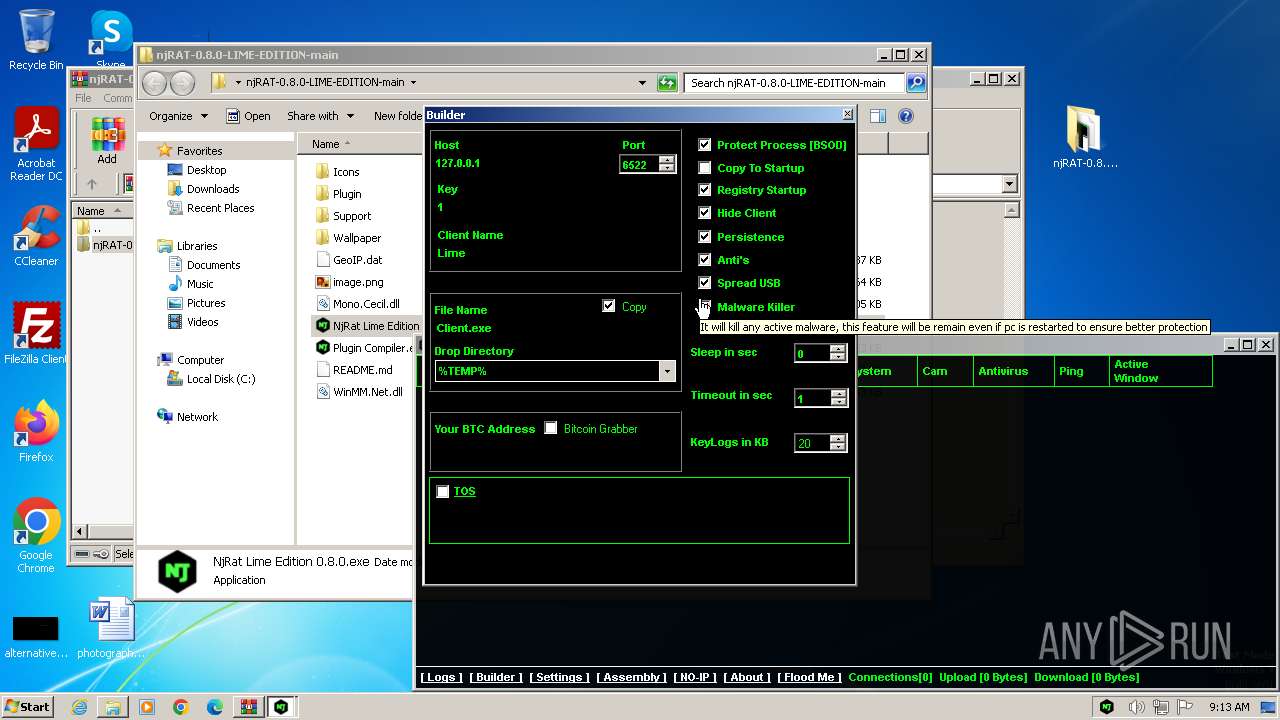Click NjRat icon in system tray
Screen dimensions: 1280x720
1107,707
